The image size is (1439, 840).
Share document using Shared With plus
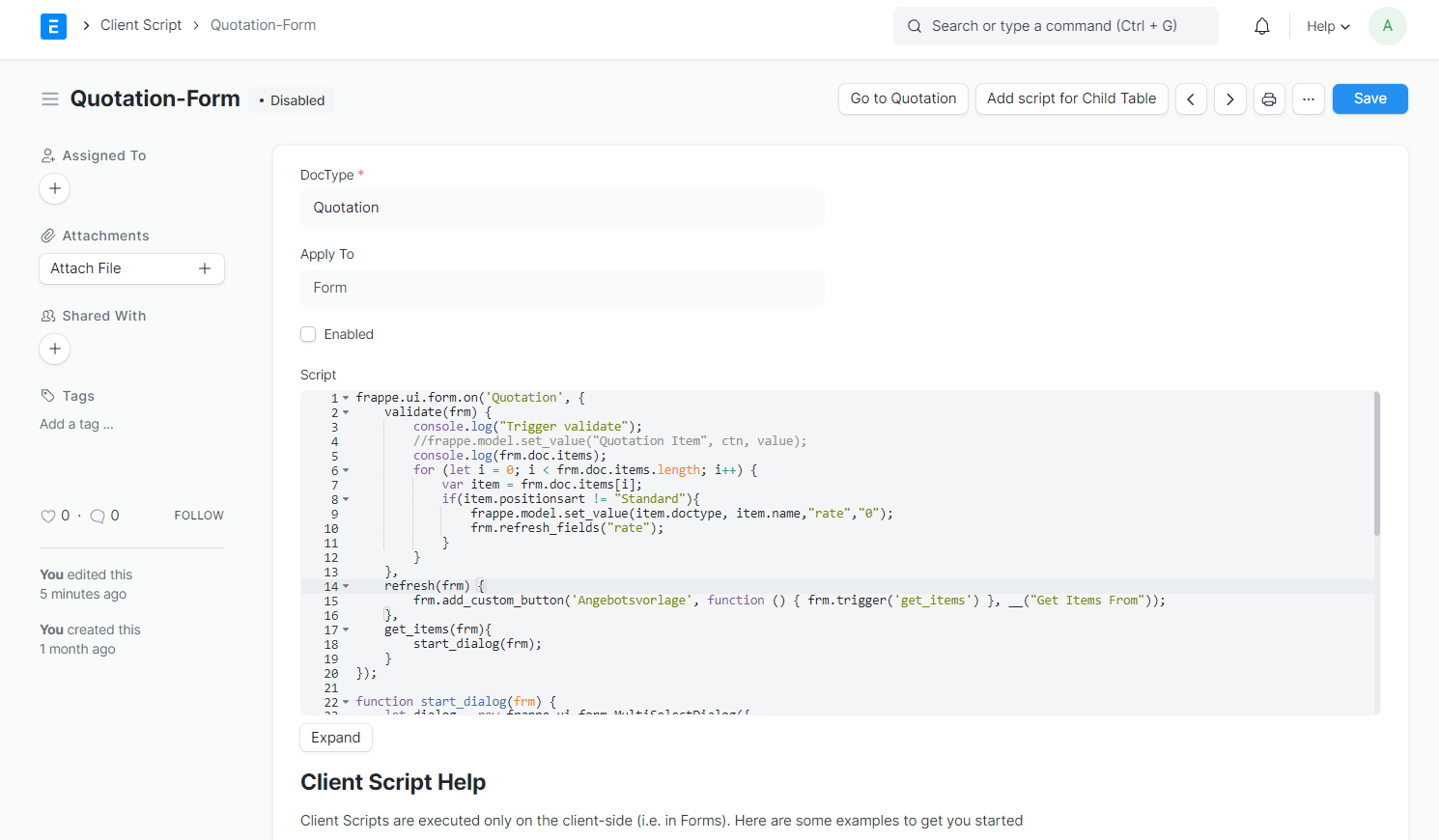[55, 349]
